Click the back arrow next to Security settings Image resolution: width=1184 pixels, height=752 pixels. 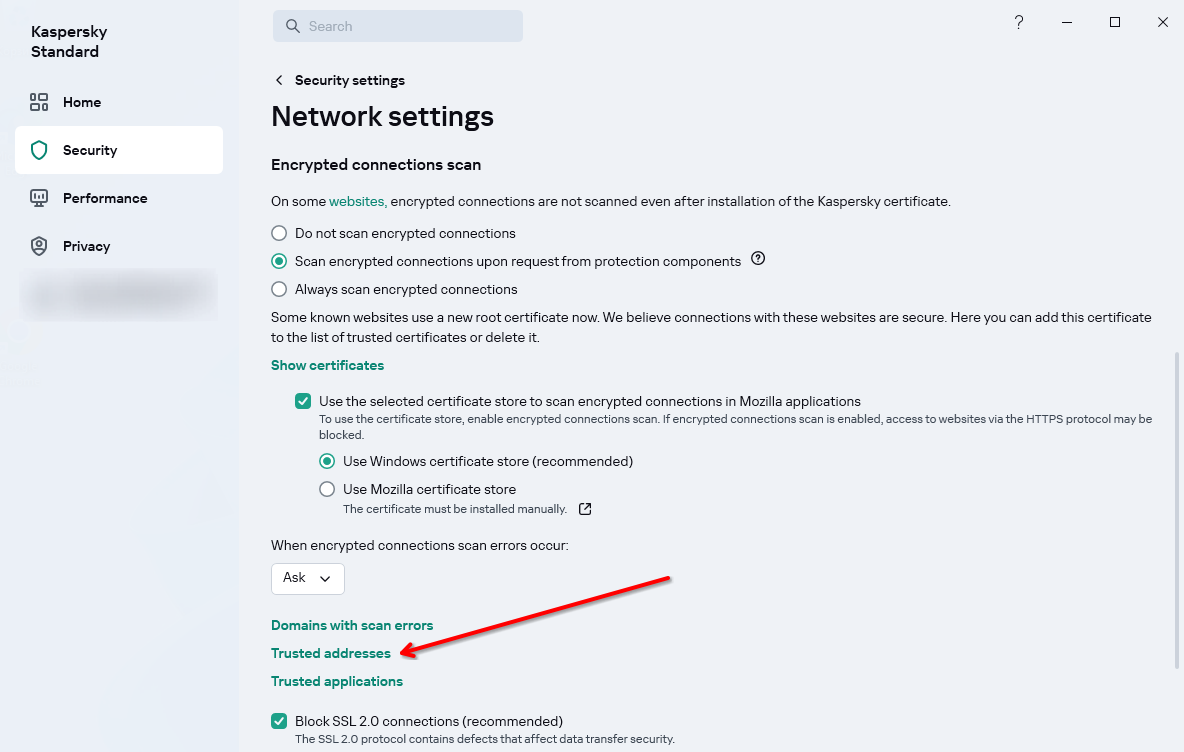point(279,80)
